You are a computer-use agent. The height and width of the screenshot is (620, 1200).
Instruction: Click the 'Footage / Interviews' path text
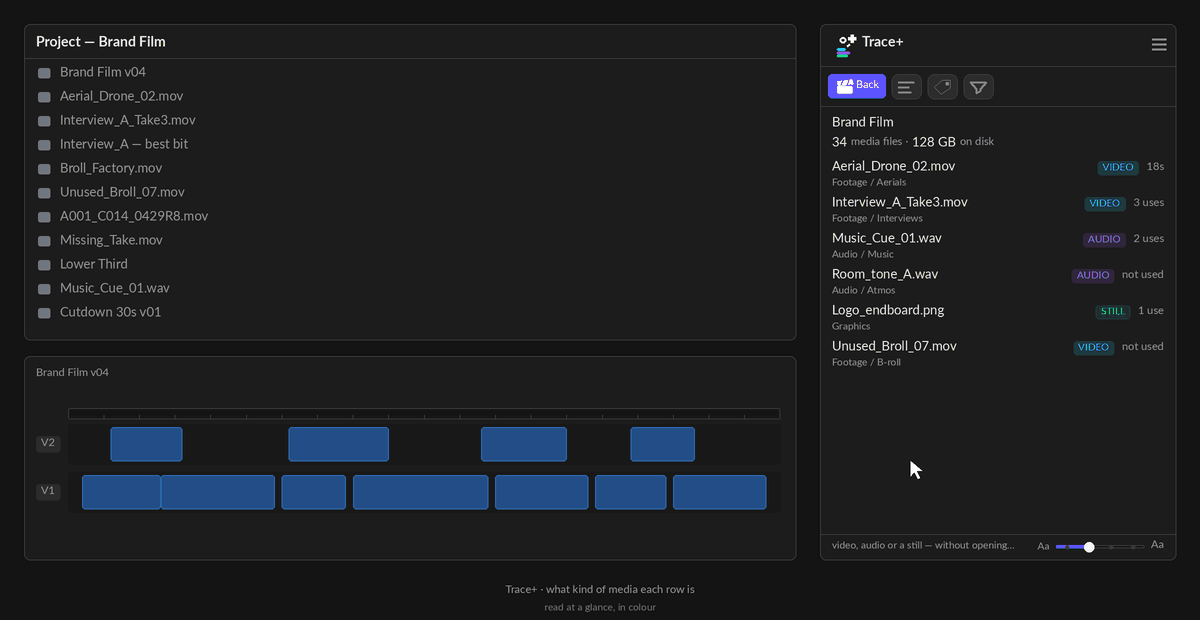(877, 219)
